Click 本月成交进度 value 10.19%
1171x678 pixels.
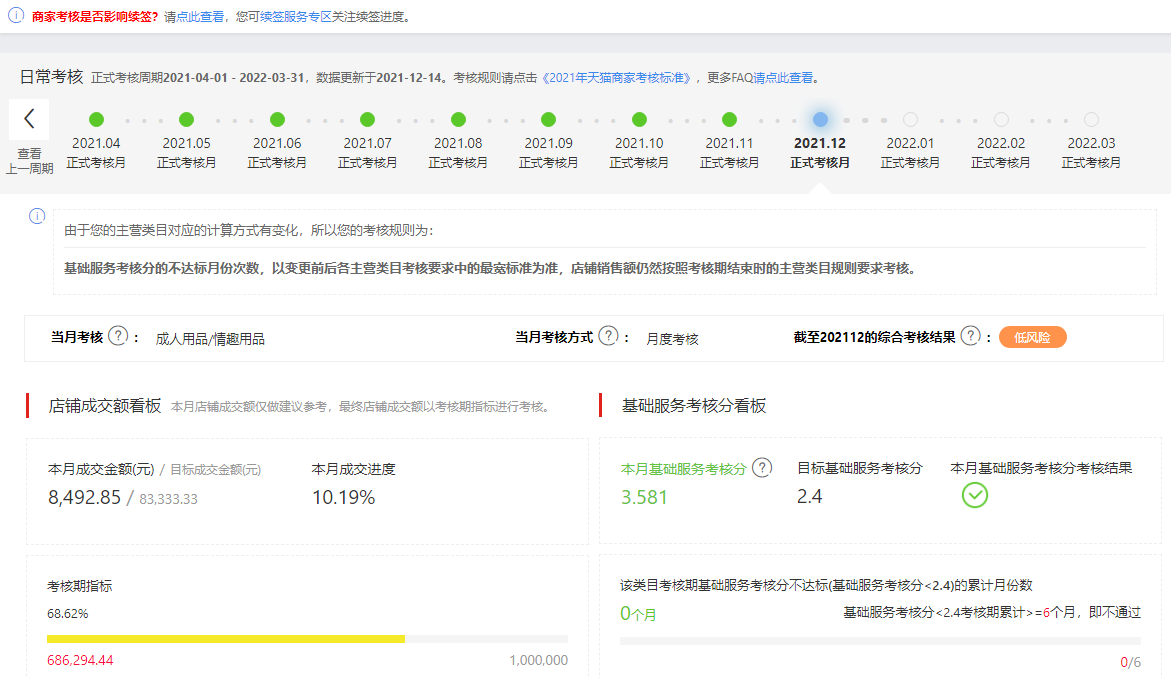[x=343, y=497]
